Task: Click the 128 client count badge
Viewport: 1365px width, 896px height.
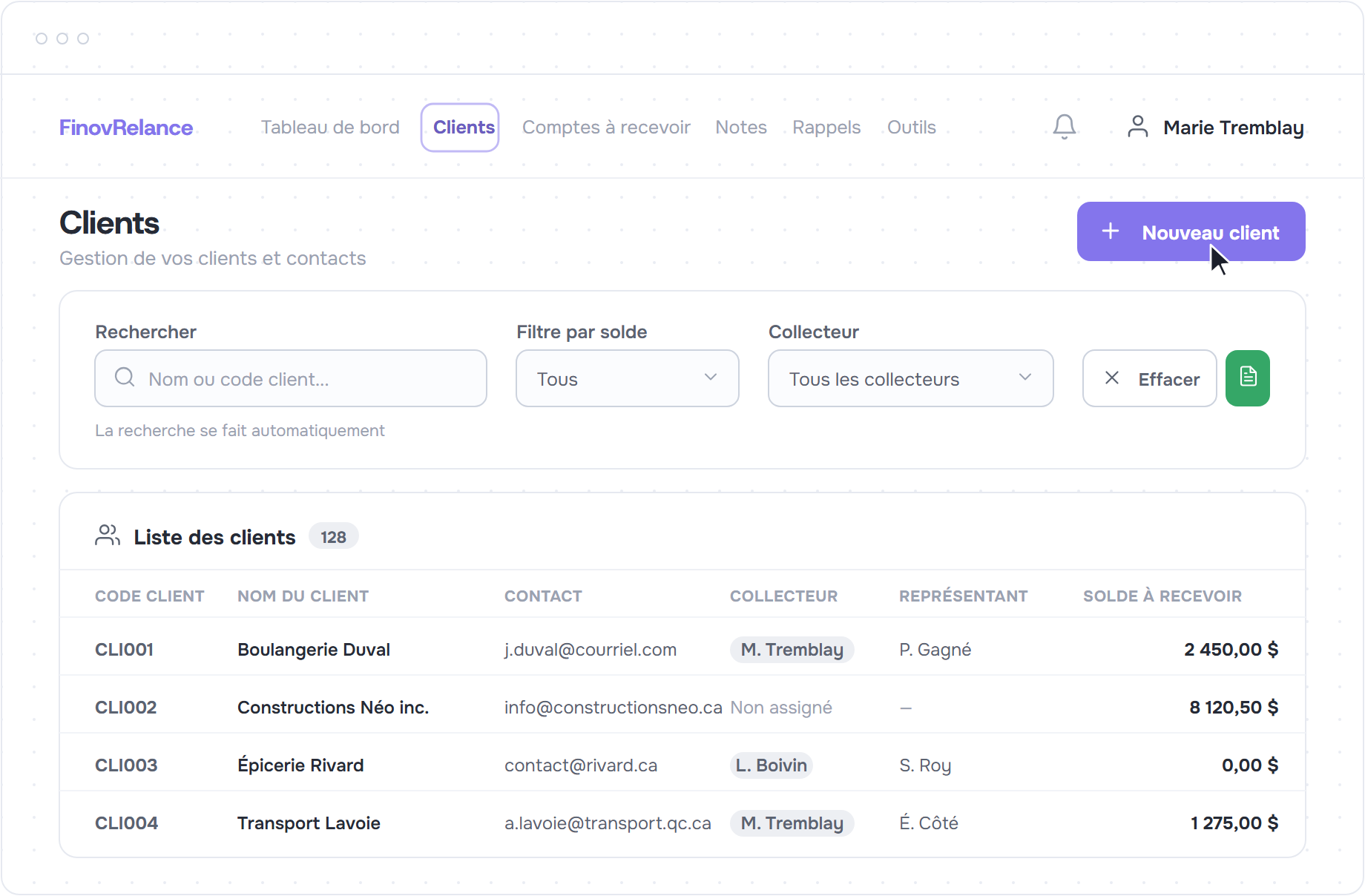Action: [334, 536]
